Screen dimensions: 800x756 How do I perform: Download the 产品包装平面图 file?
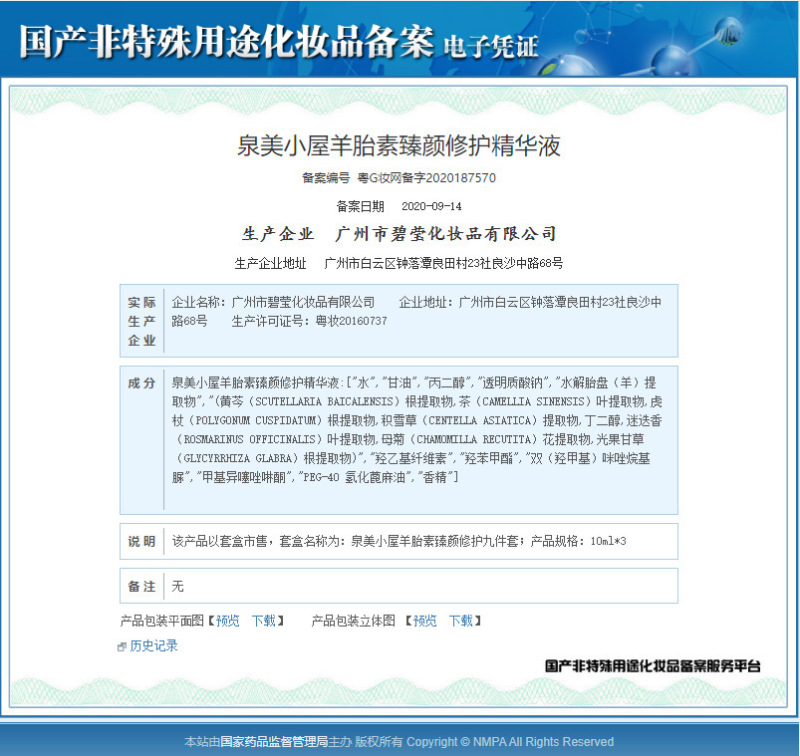[264, 621]
